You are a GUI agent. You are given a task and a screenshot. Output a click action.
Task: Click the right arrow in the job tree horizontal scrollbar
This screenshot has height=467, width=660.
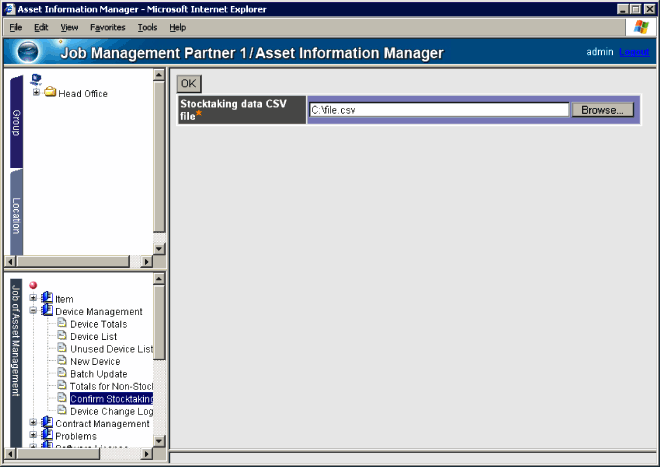point(146,454)
